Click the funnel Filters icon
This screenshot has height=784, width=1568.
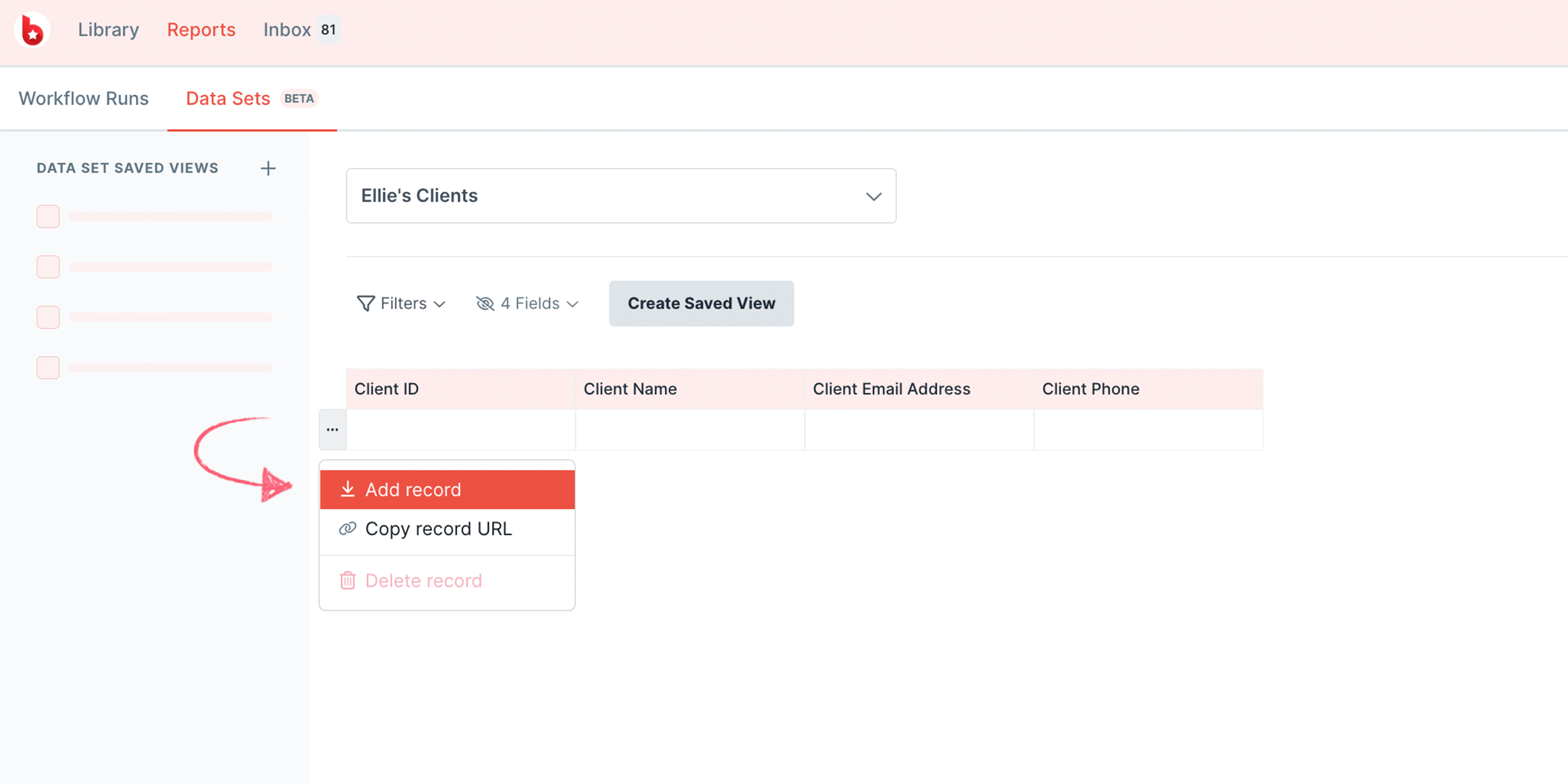pyautogui.click(x=365, y=303)
